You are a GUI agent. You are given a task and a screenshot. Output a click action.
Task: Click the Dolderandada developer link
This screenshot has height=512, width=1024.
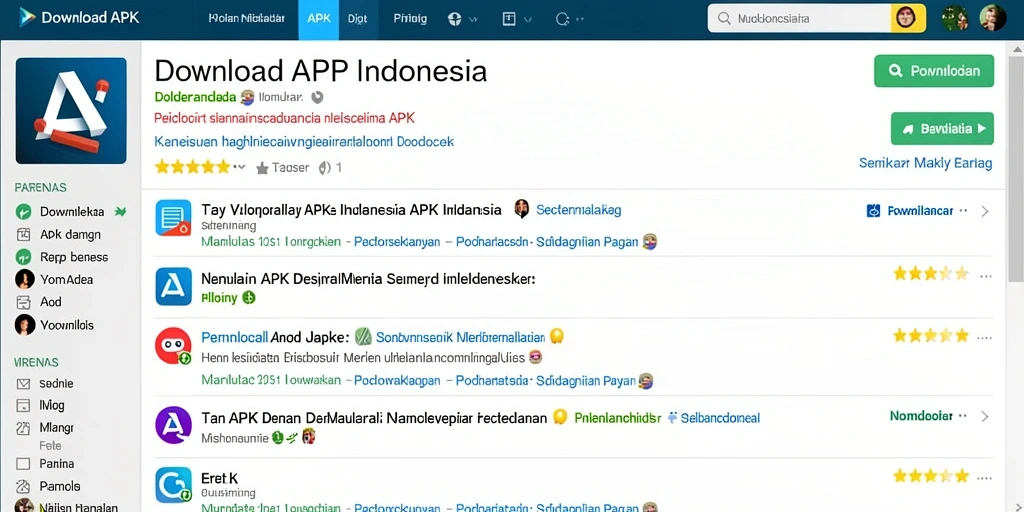195,97
